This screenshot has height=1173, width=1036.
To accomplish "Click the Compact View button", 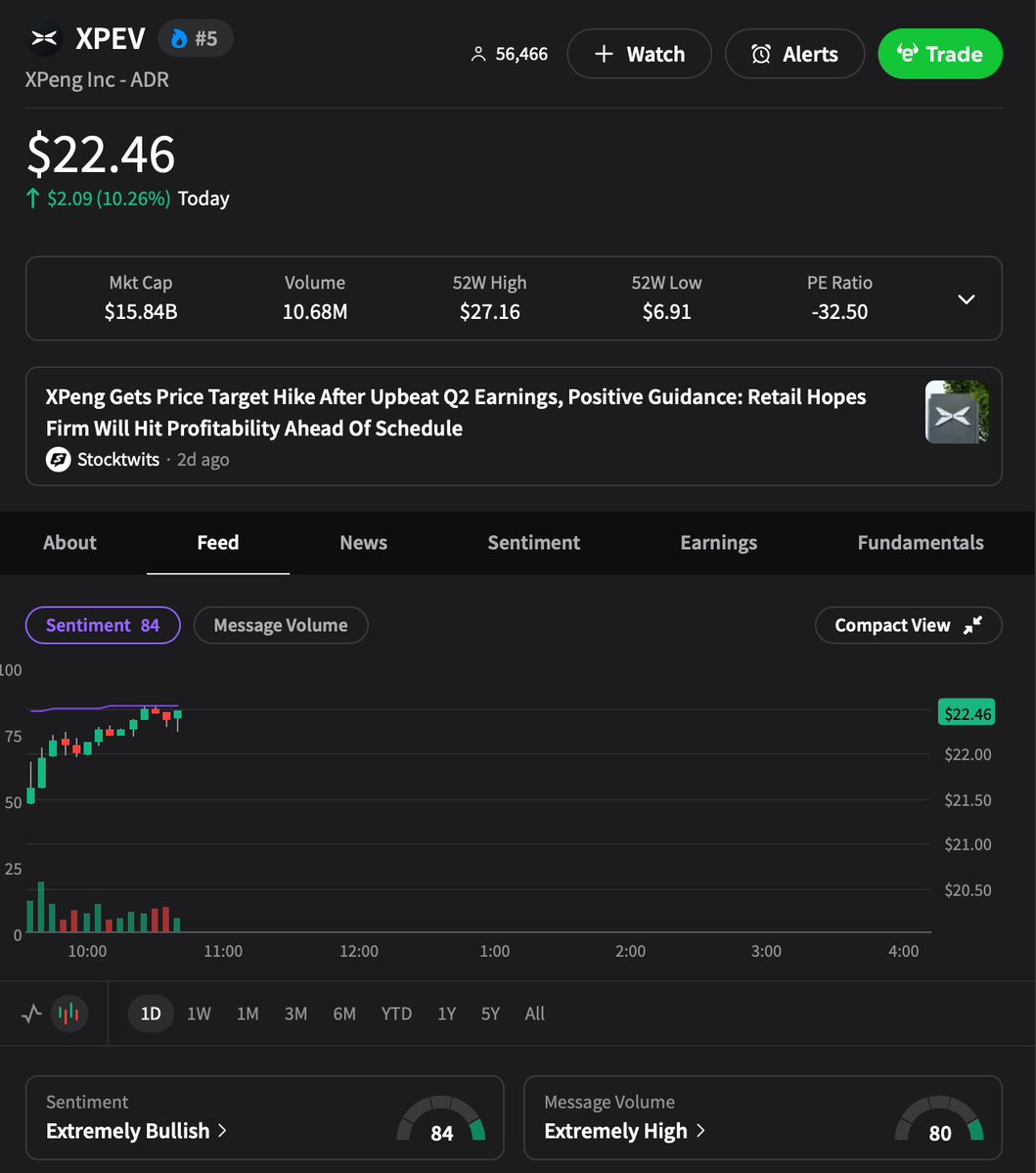I will [908, 624].
